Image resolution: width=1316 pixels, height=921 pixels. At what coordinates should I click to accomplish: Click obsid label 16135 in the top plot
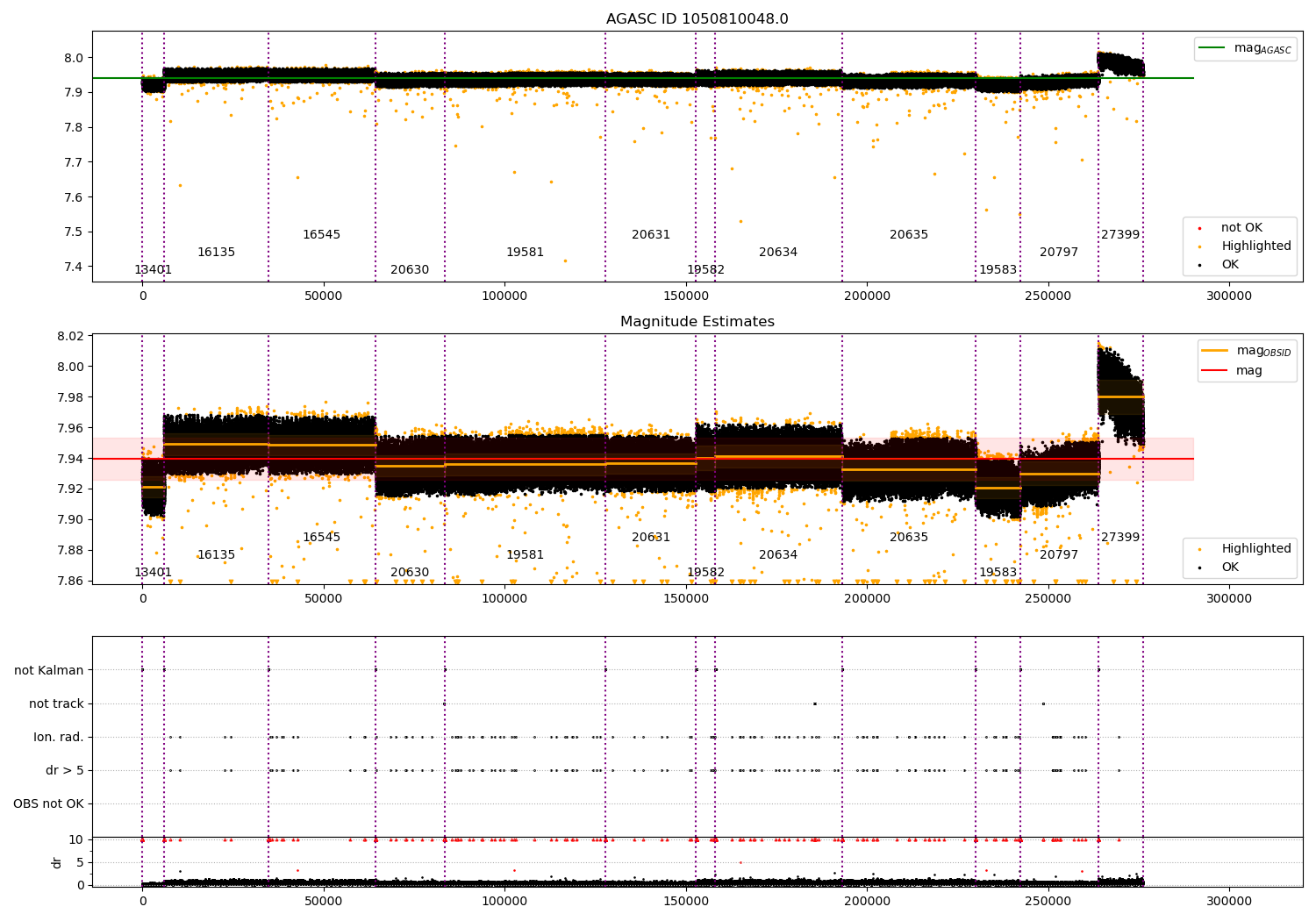click(x=216, y=253)
